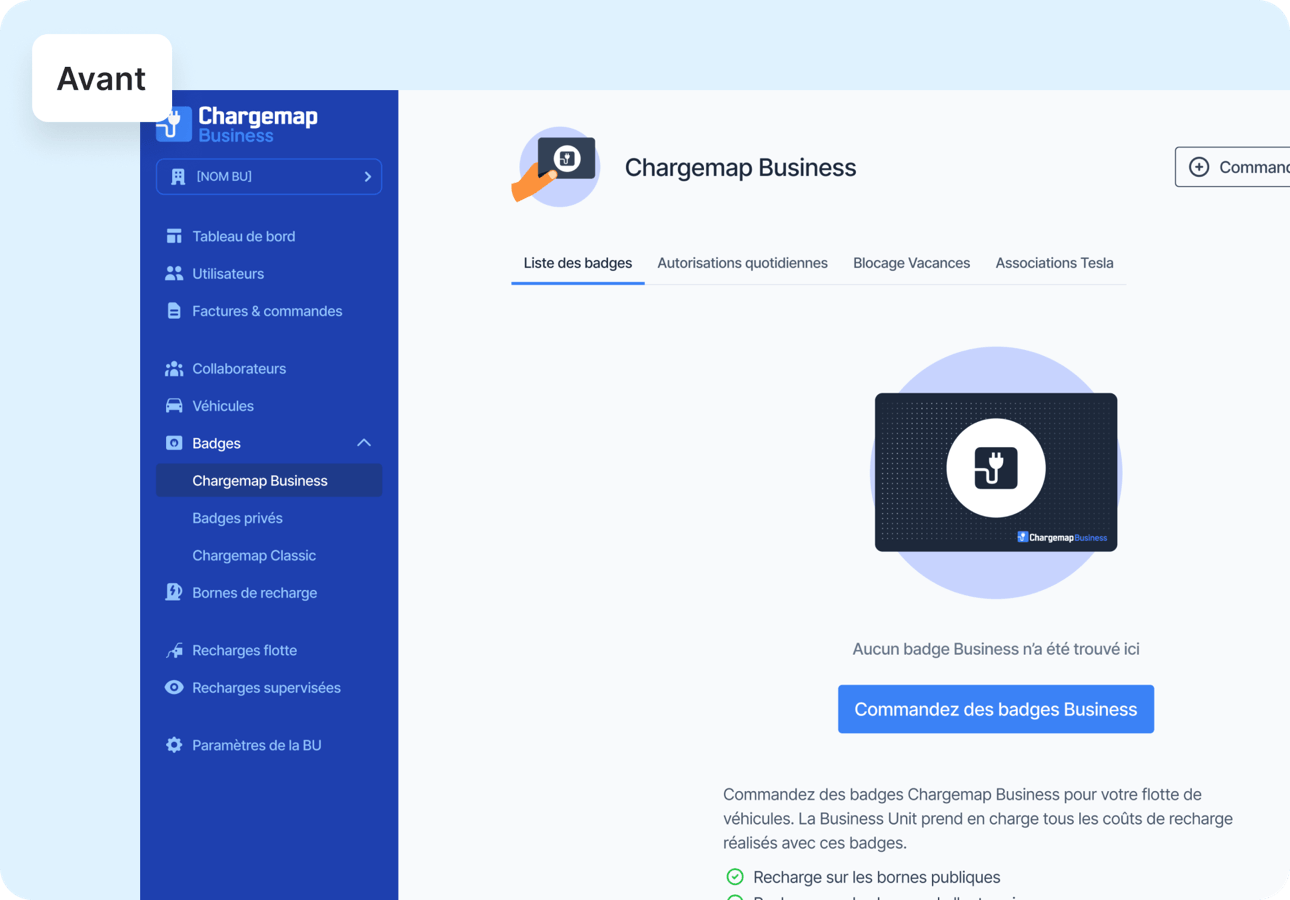The image size is (1290, 900).
Task: Click the chevron arrow in [NOM BU] selector
Action: (x=367, y=177)
